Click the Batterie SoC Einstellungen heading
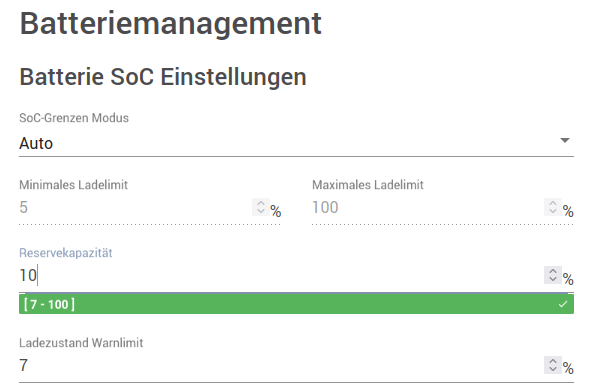The image size is (595, 383). point(163,77)
